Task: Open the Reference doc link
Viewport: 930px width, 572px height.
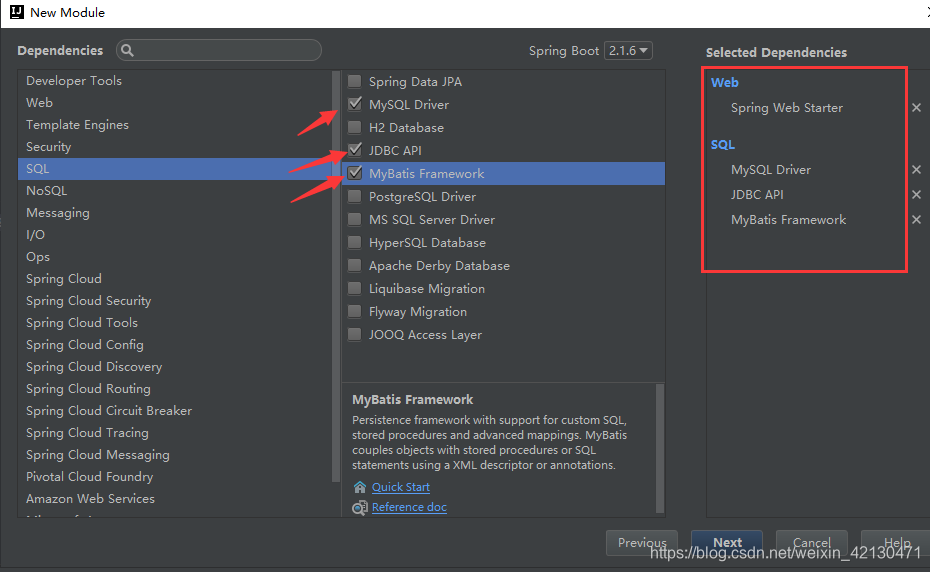Action: pyautogui.click(x=409, y=507)
